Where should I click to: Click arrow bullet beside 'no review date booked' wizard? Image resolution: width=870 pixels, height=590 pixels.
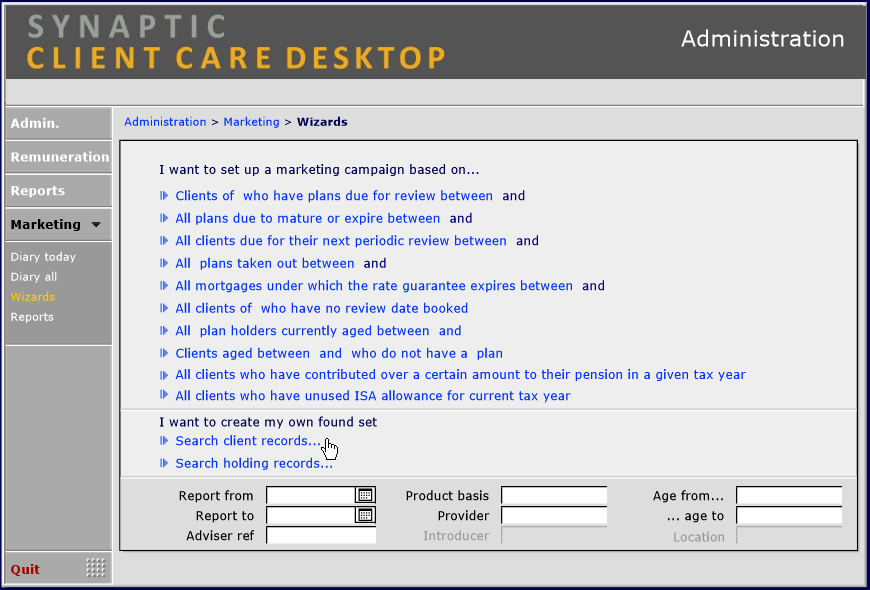[164, 308]
